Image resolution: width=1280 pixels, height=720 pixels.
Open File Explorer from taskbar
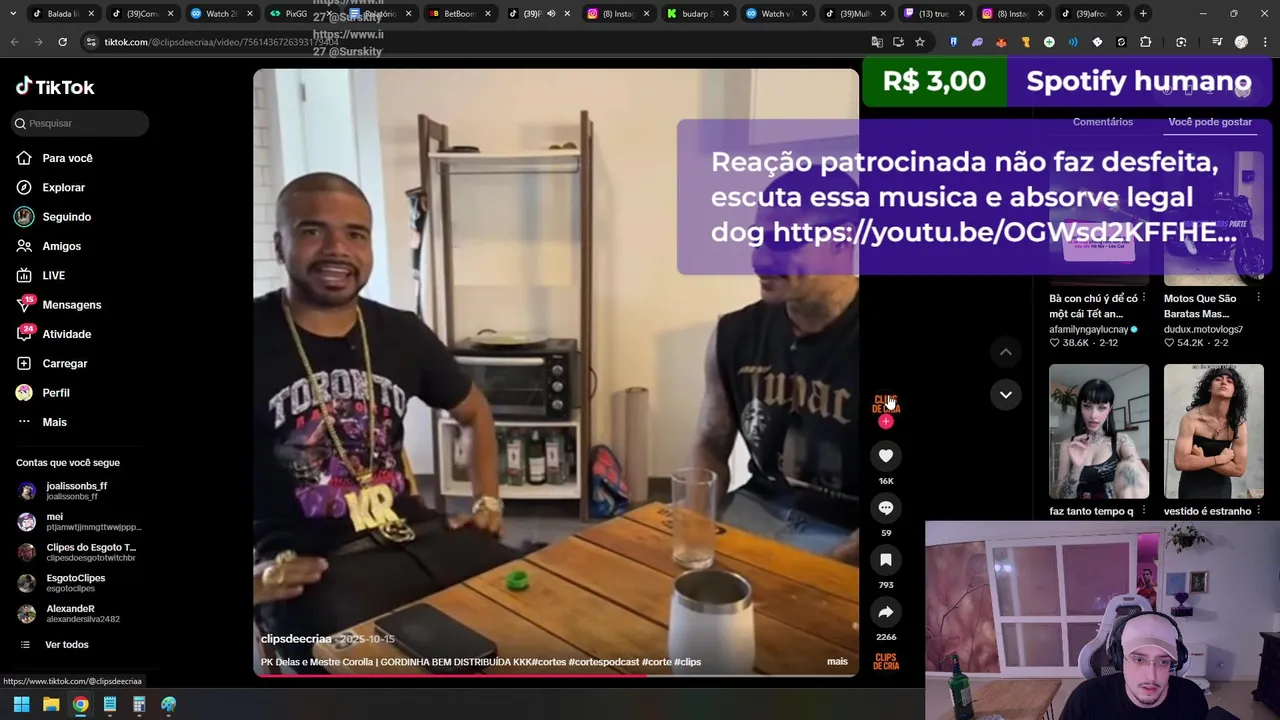pyautogui.click(x=51, y=704)
